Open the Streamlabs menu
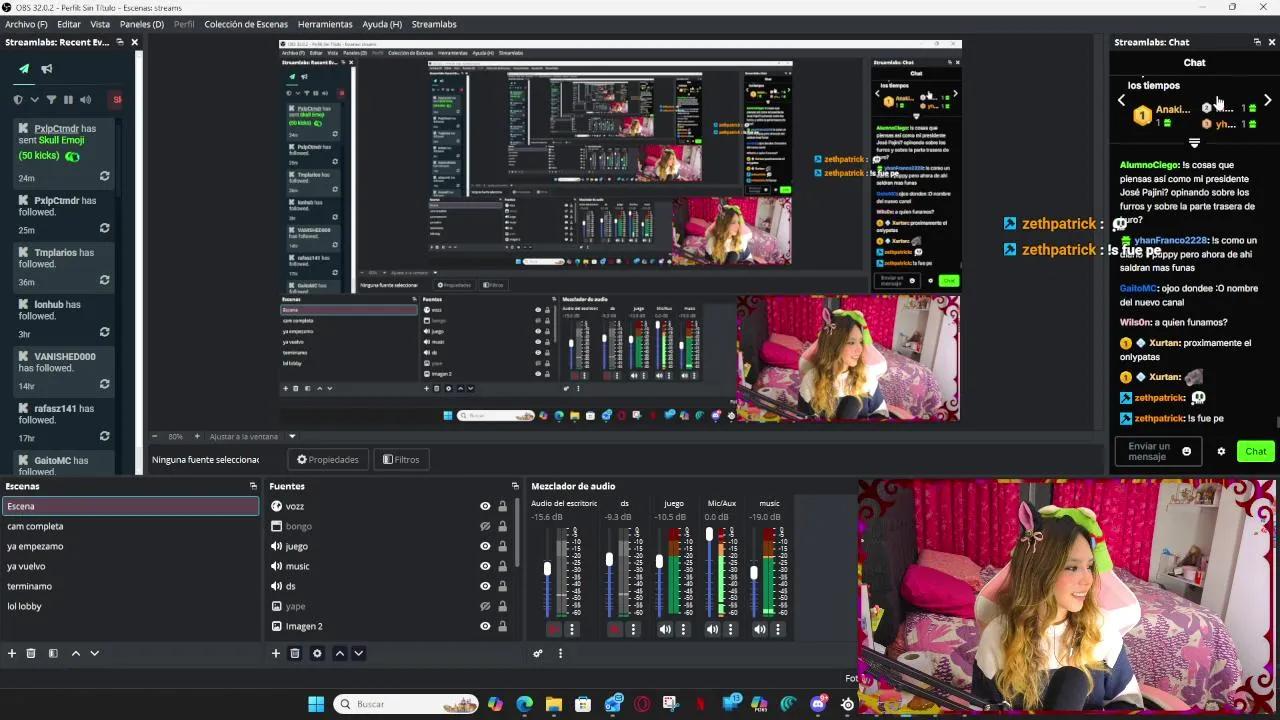The height and width of the screenshot is (720, 1280). (x=434, y=24)
